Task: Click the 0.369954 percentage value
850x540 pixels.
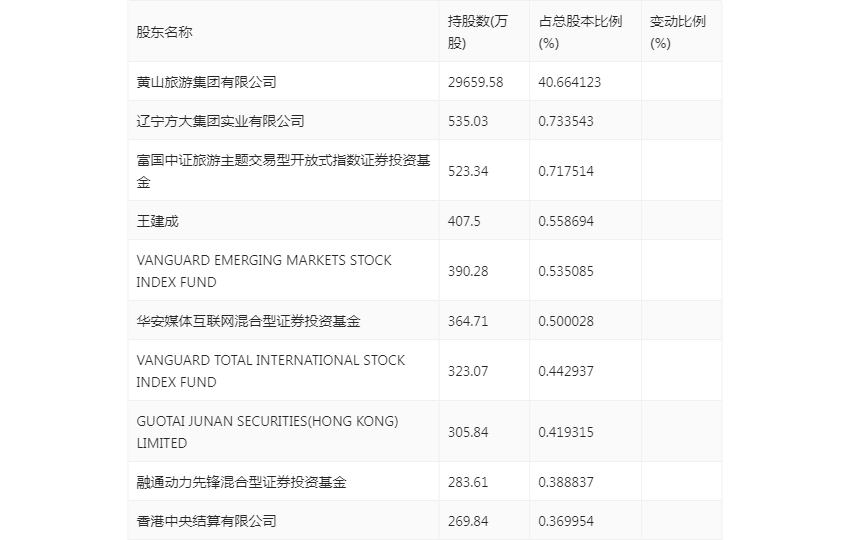Action: click(566, 522)
